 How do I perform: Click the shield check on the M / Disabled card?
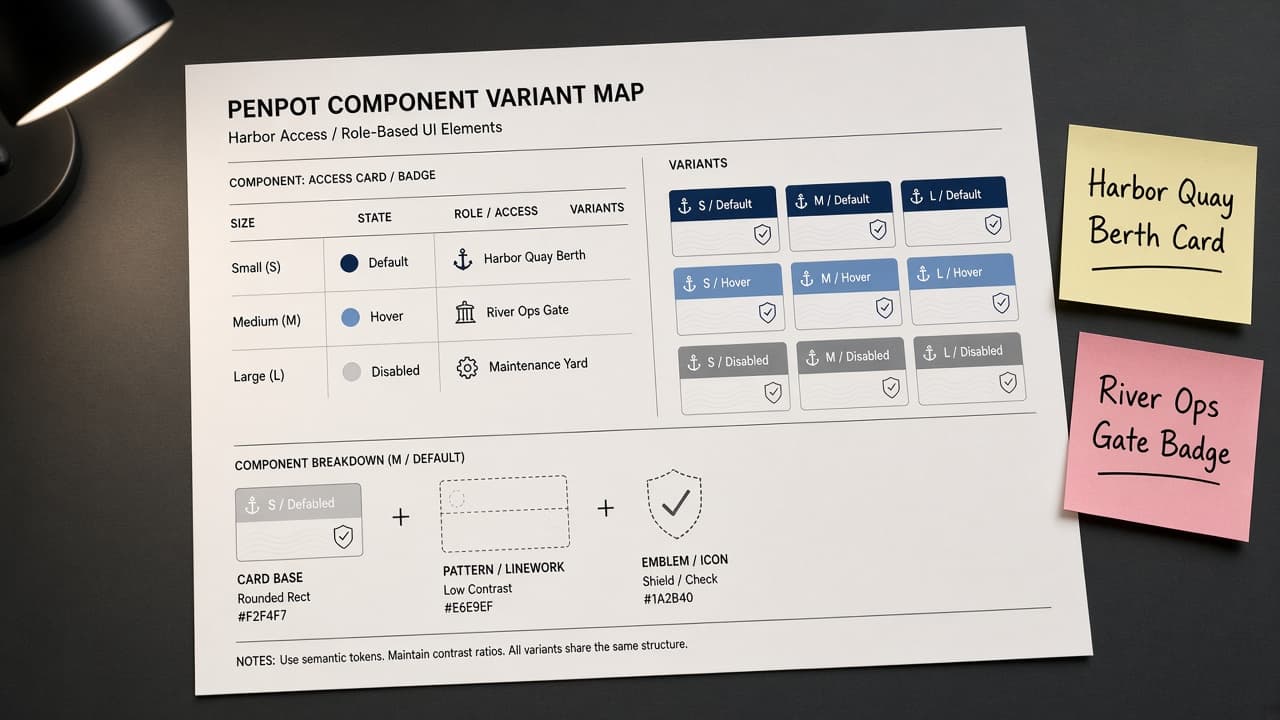coord(891,387)
